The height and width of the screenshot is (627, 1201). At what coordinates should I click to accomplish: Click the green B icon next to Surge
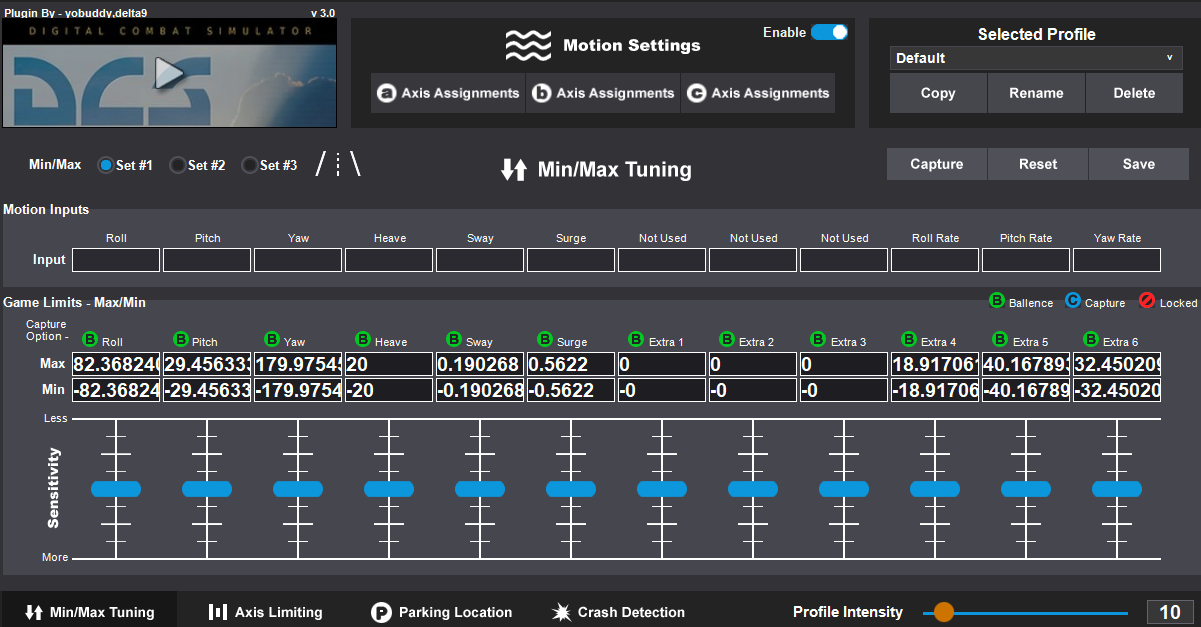545,340
